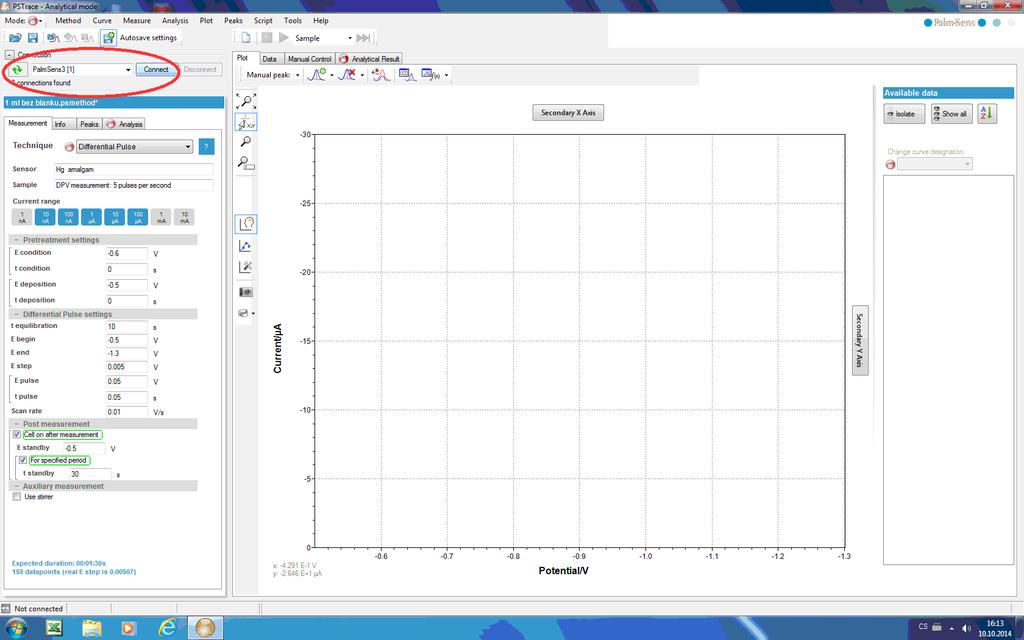Click the Windows Start button
The width and height of the screenshot is (1024, 640).
16,628
